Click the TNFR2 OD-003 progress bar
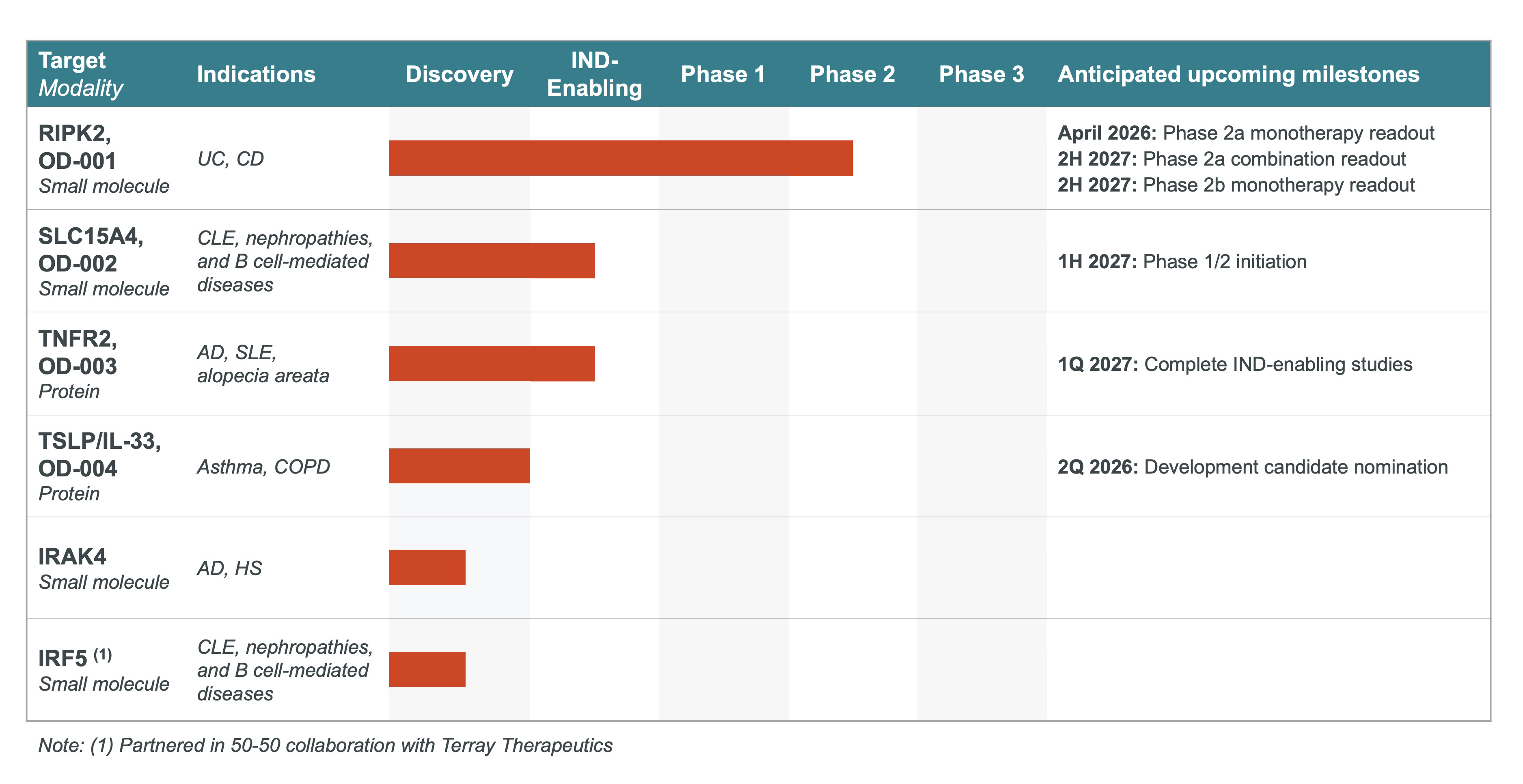This screenshot has height=784, width=1523. click(492, 363)
